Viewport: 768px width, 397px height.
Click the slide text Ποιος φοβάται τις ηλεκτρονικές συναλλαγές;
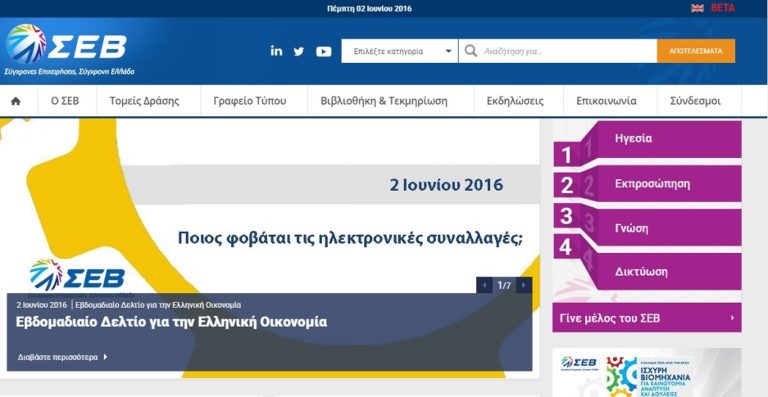tap(351, 238)
